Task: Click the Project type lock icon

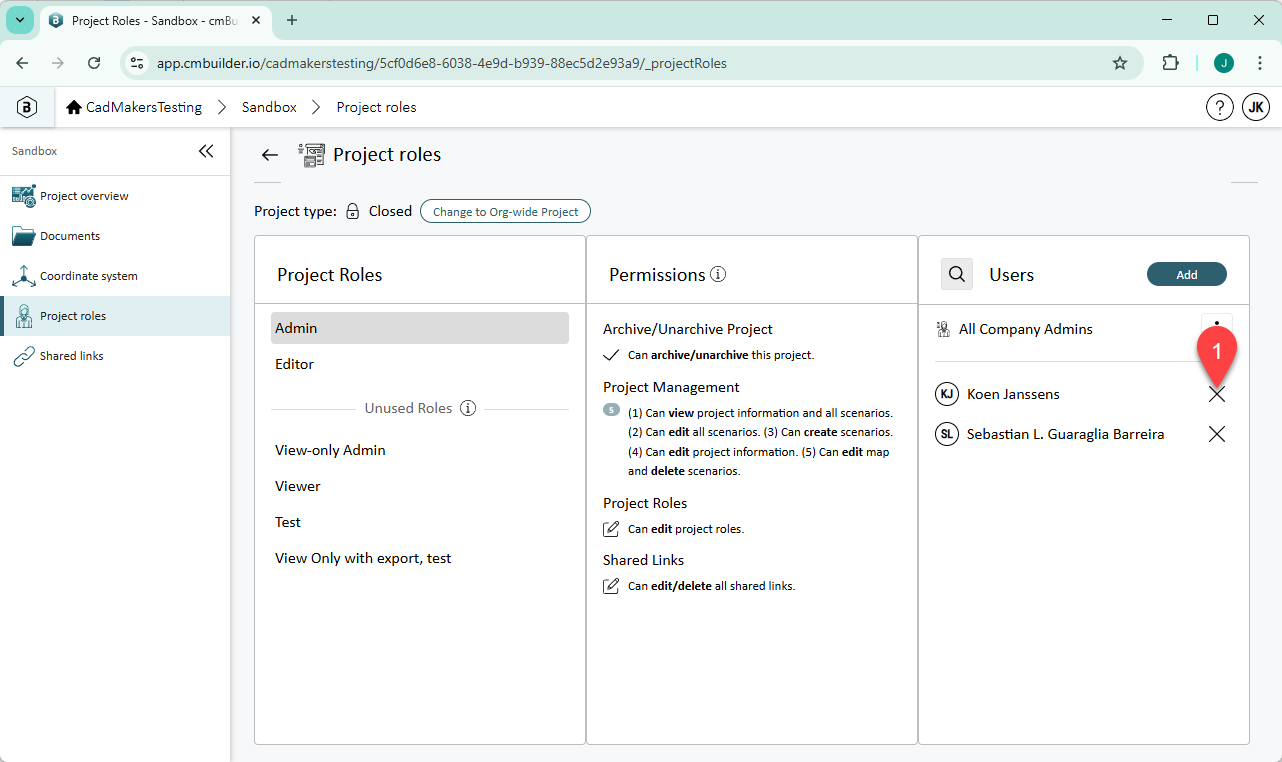Action: click(352, 211)
